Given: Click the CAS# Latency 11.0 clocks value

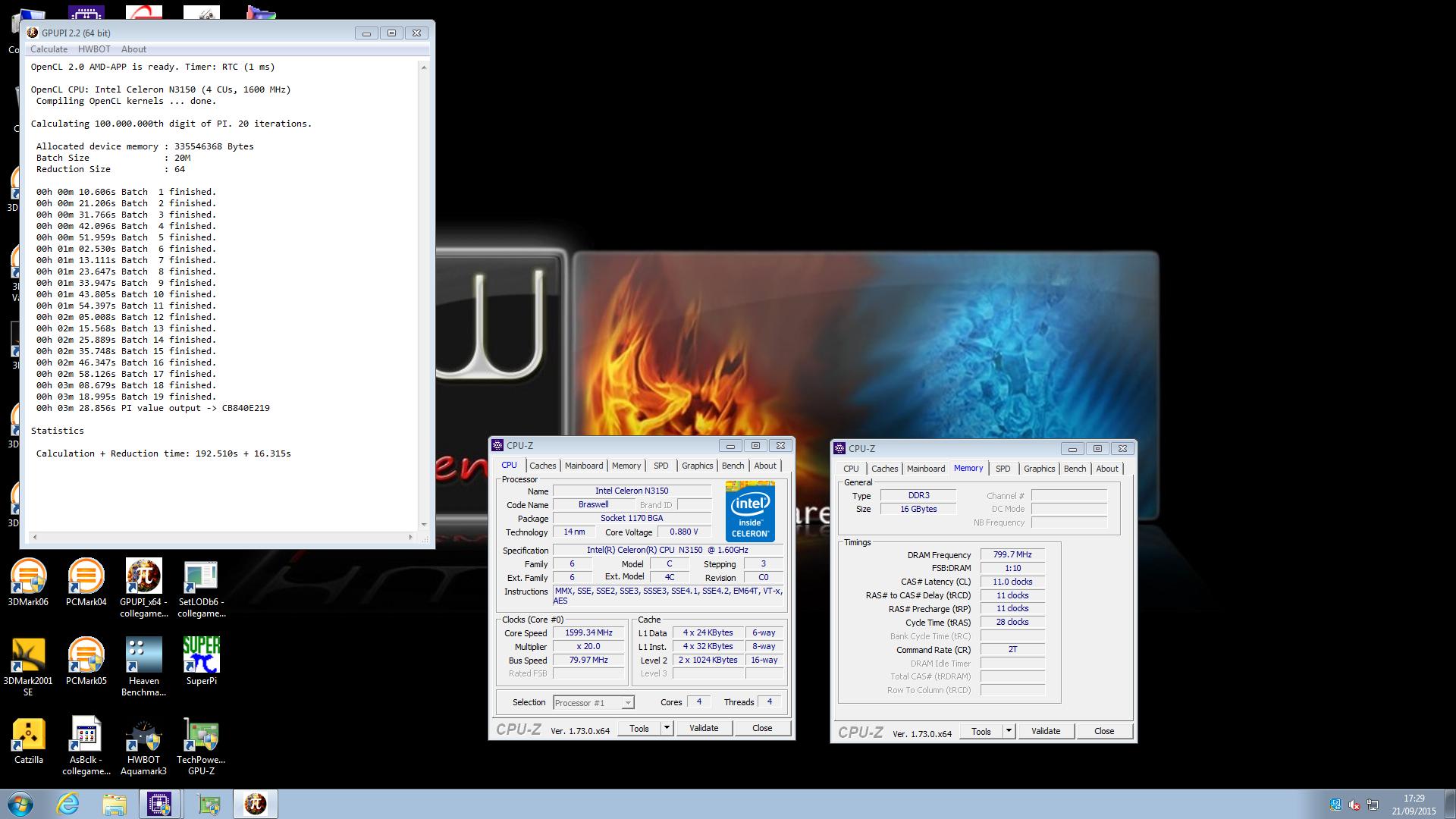Looking at the screenshot, I should [x=1012, y=582].
